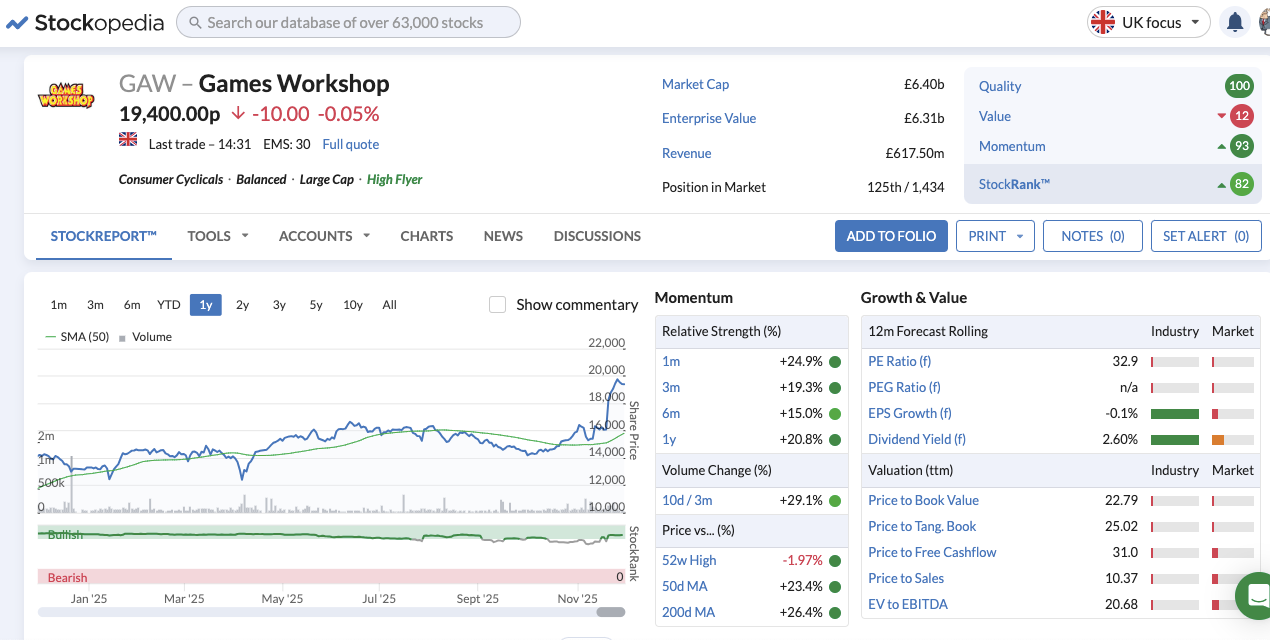Click the user avatar in the header

point(1264,22)
